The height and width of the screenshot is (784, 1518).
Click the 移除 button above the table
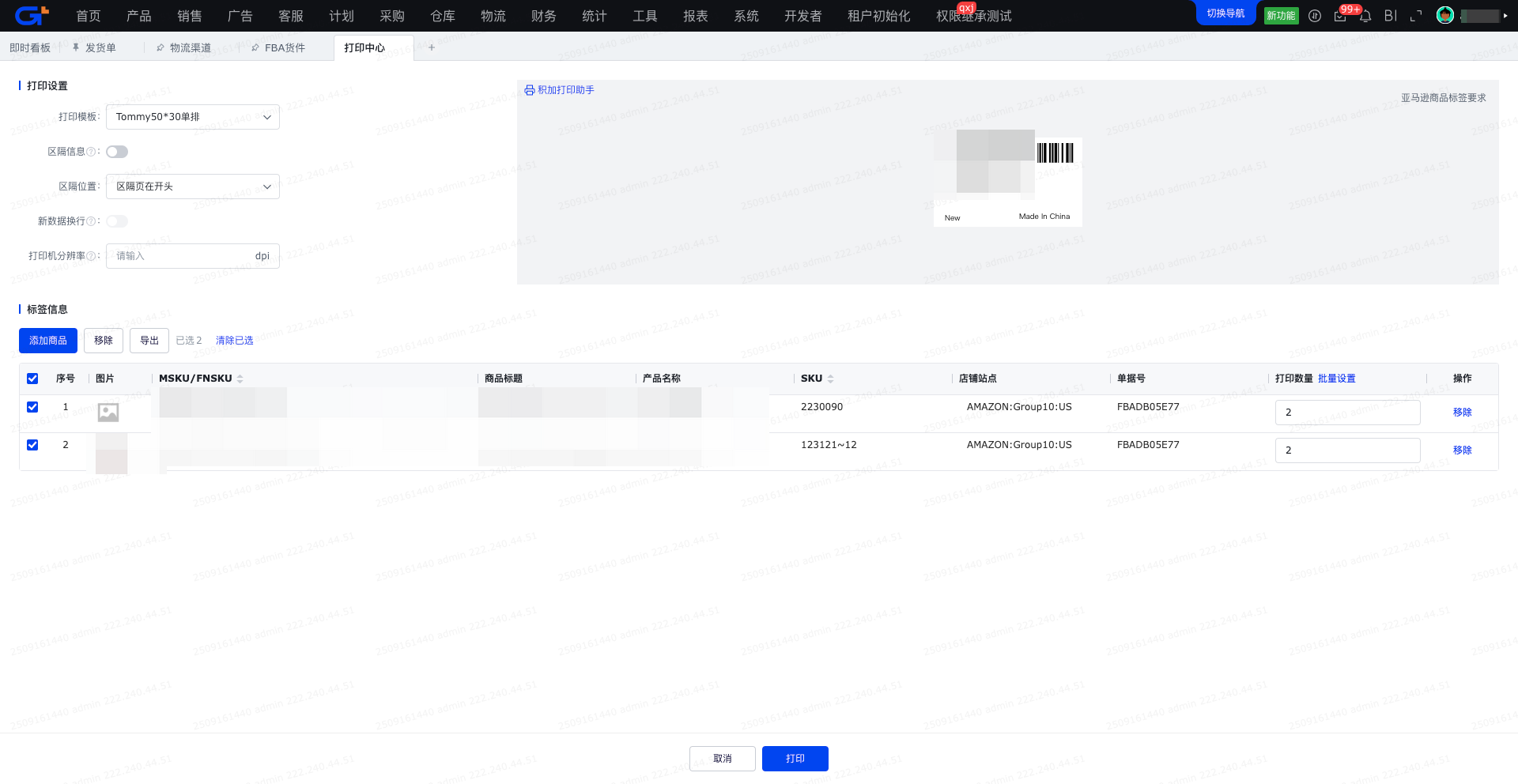tap(104, 341)
